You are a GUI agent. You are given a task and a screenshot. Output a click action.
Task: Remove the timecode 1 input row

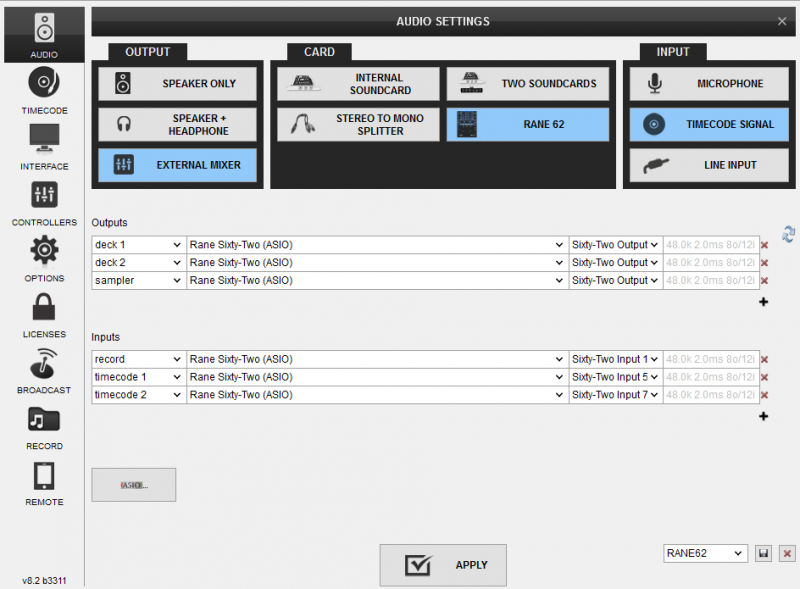pos(764,377)
